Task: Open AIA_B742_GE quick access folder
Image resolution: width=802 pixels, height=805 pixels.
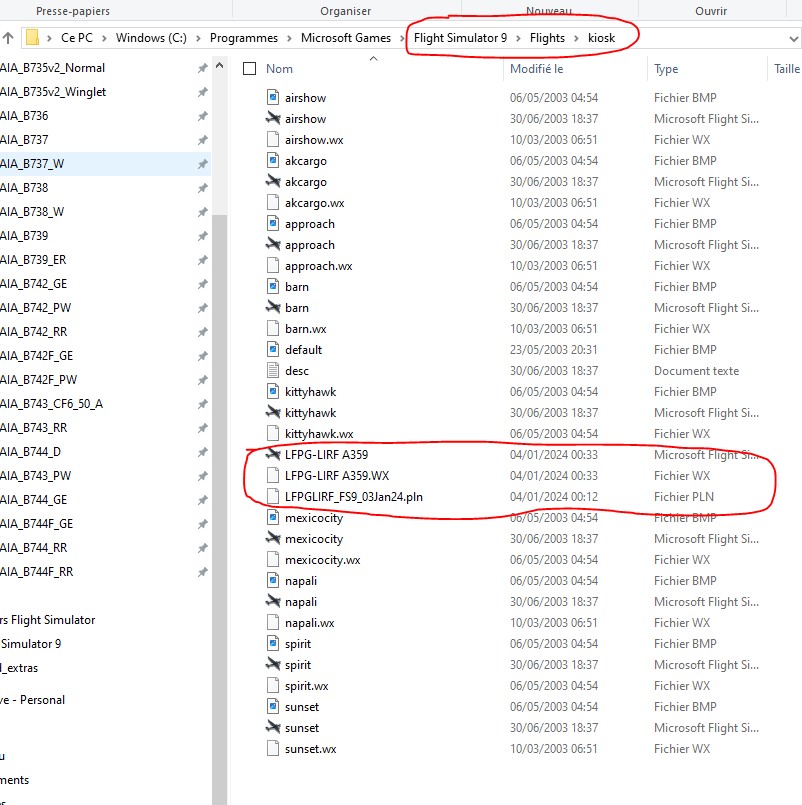Action: [x=33, y=284]
